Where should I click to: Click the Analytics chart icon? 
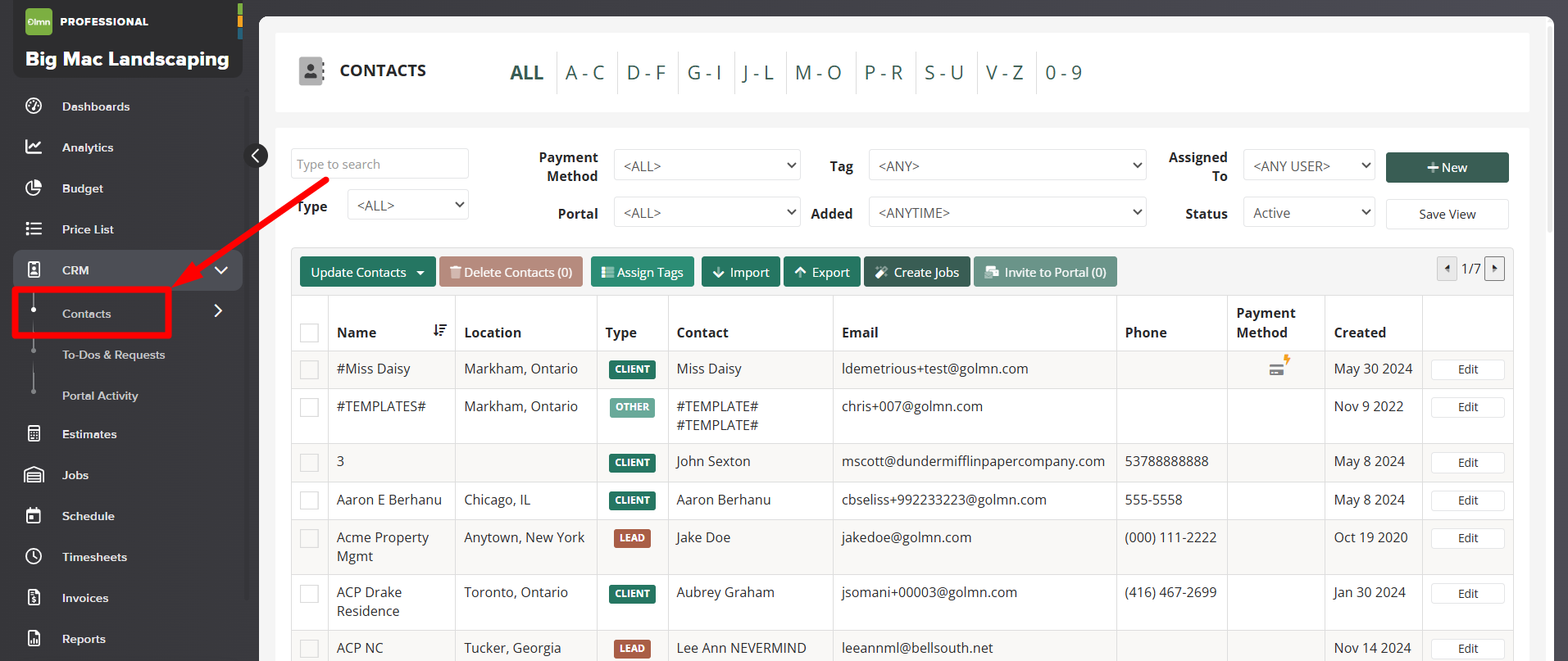(x=34, y=147)
